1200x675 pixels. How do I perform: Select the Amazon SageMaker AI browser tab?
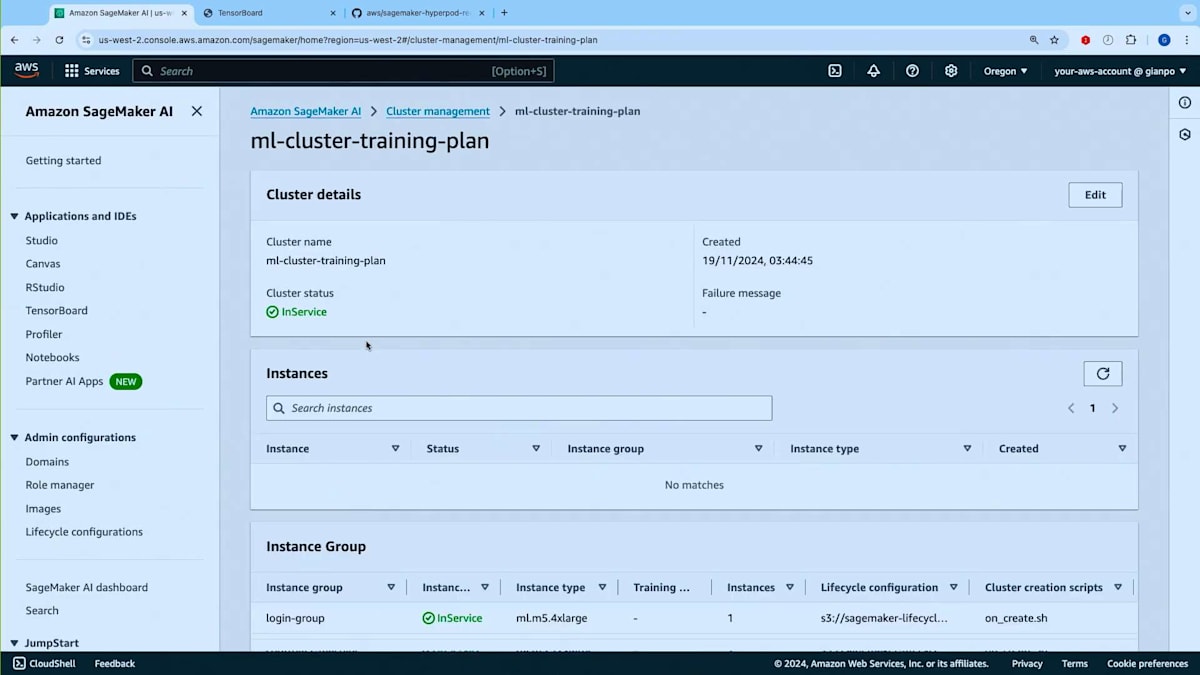[x=120, y=13]
